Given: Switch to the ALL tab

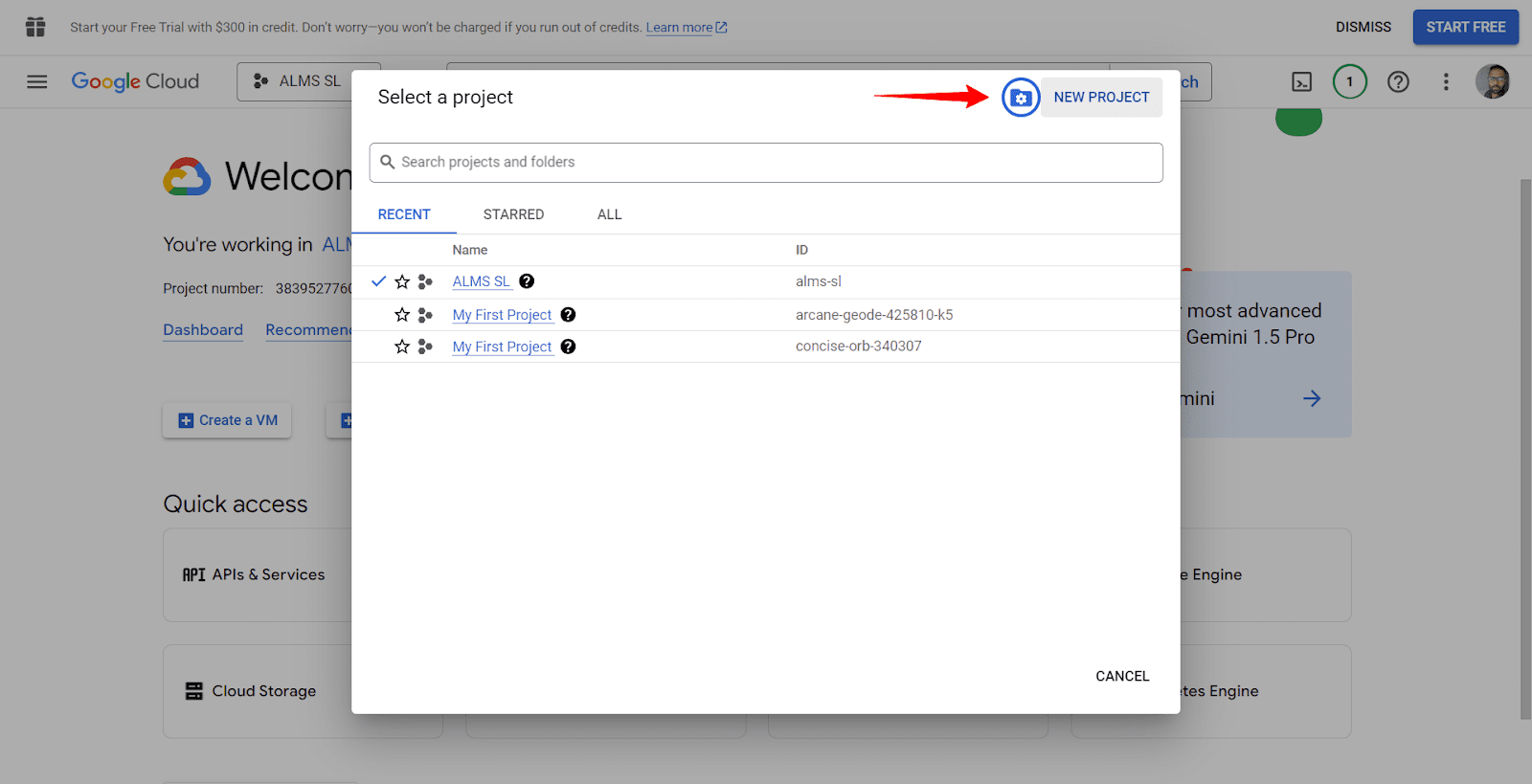Looking at the screenshot, I should pyautogui.click(x=609, y=214).
